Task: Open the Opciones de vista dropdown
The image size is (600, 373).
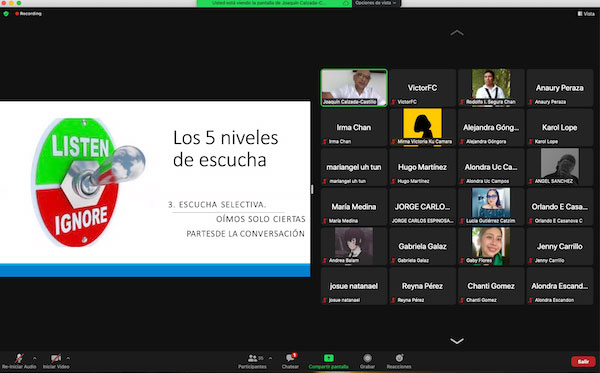Action: (375, 3)
